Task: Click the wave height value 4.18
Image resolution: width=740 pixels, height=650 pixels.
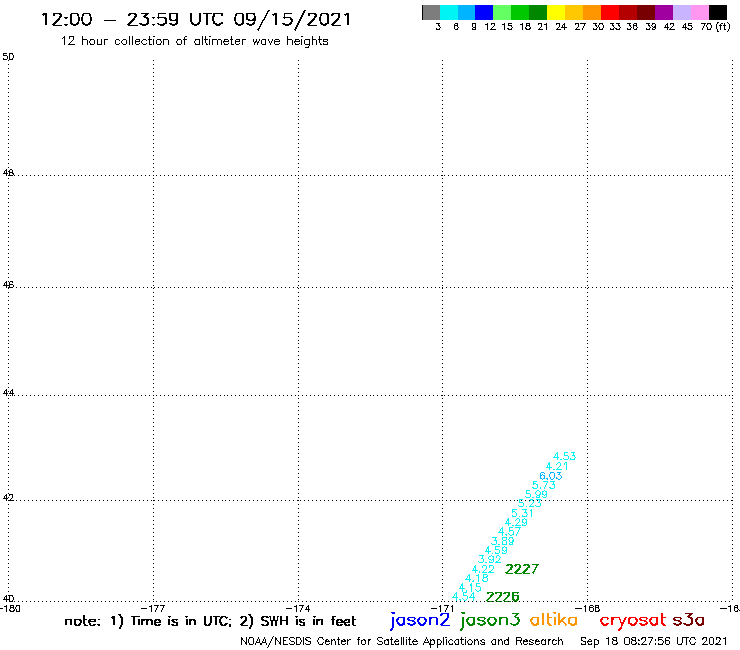Action: [x=477, y=578]
